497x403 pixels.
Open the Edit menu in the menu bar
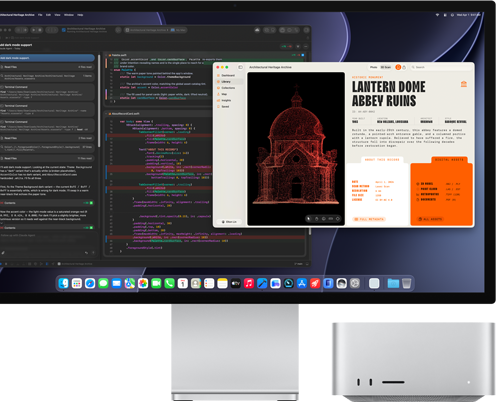coord(48,15)
